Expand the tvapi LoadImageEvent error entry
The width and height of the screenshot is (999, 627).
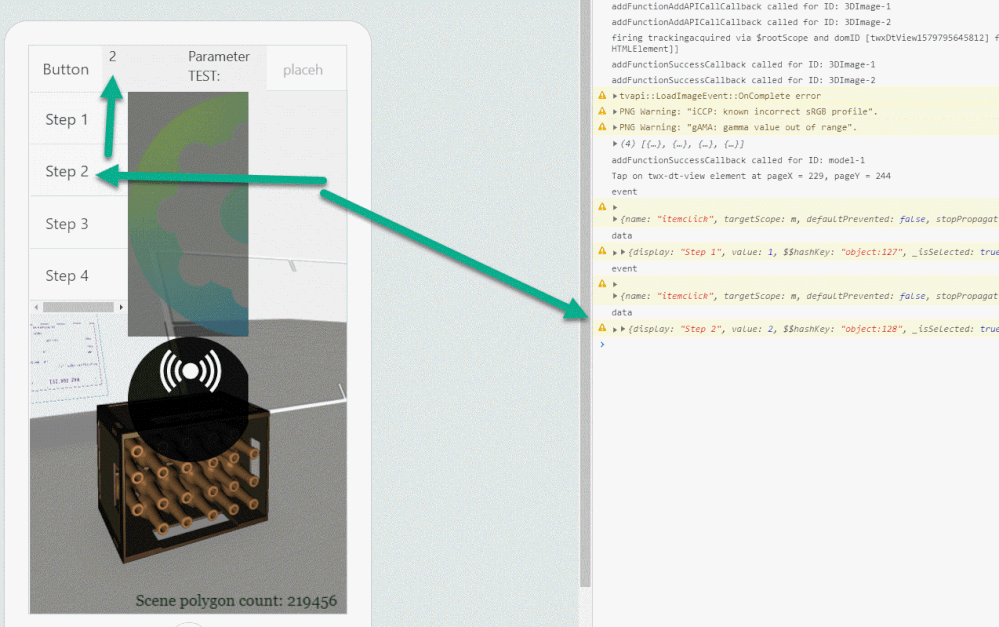click(615, 96)
